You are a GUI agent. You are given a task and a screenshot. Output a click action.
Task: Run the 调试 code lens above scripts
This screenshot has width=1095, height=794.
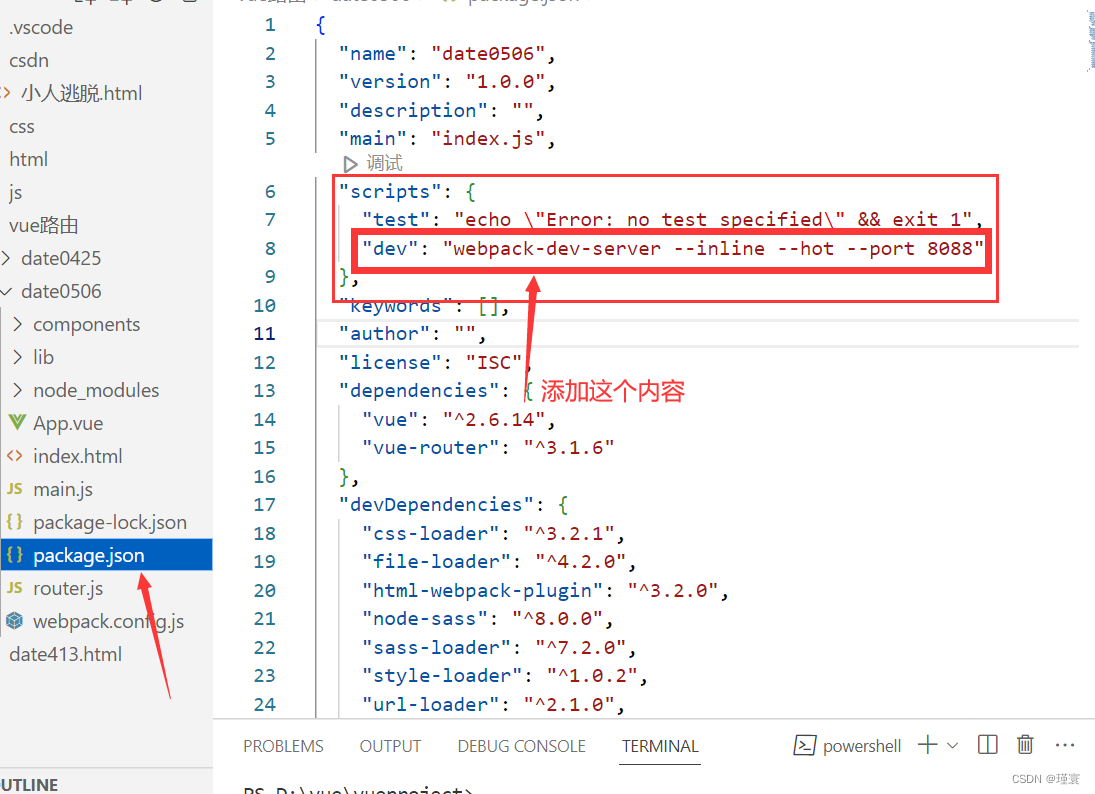pos(378,162)
